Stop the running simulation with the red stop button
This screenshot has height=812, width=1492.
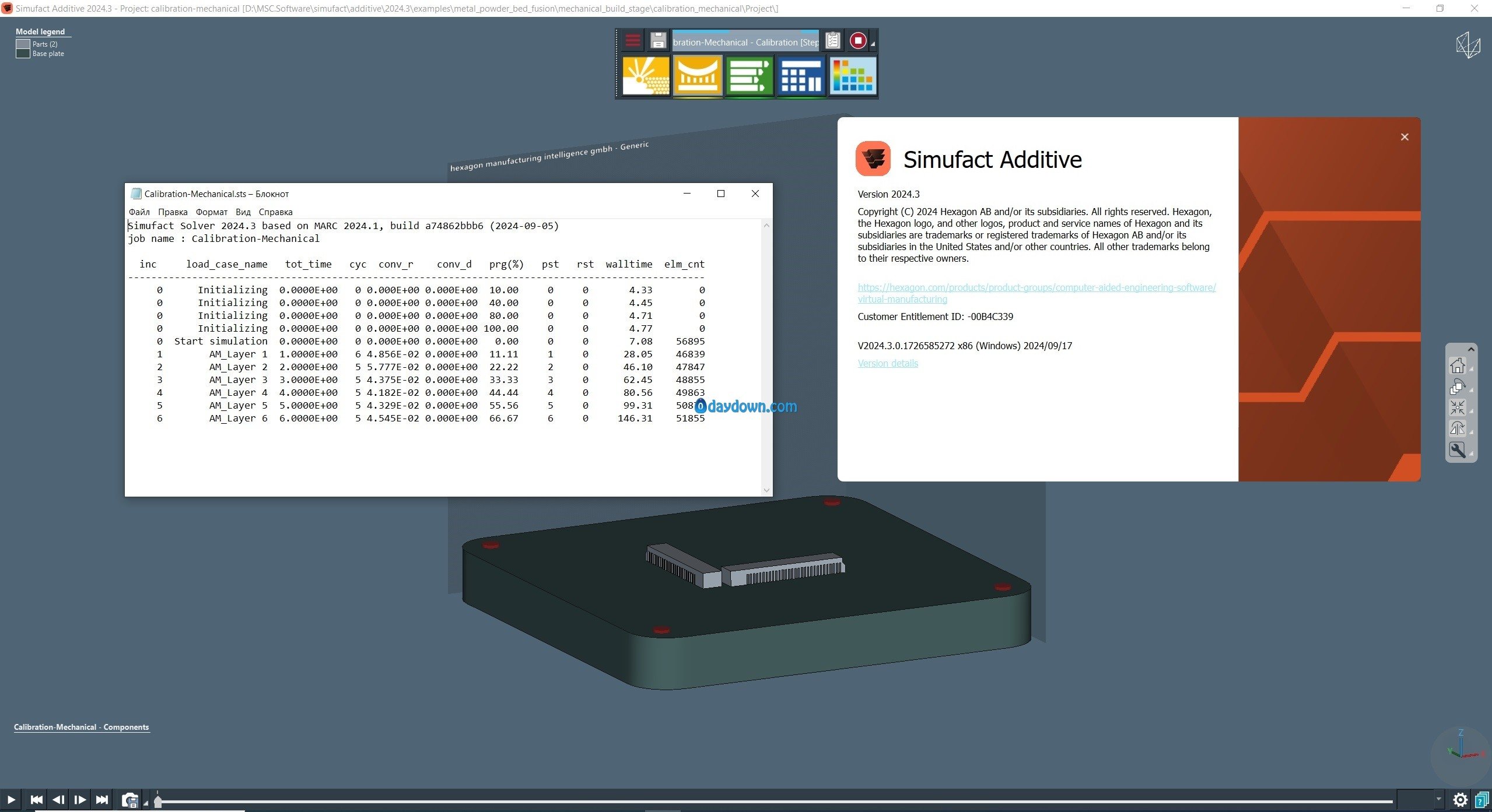click(x=857, y=41)
